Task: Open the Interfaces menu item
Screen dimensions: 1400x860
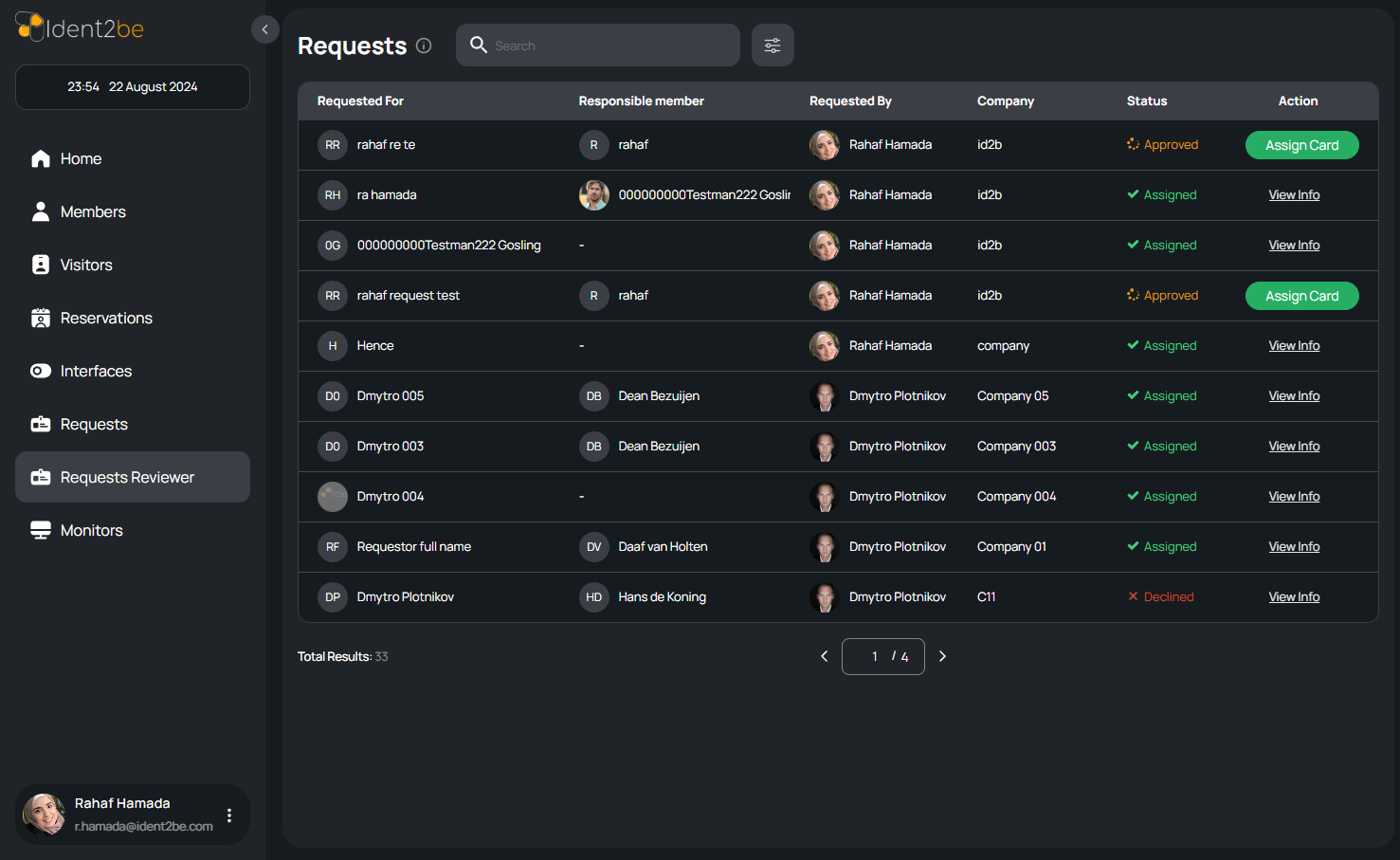Action: (133, 371)
